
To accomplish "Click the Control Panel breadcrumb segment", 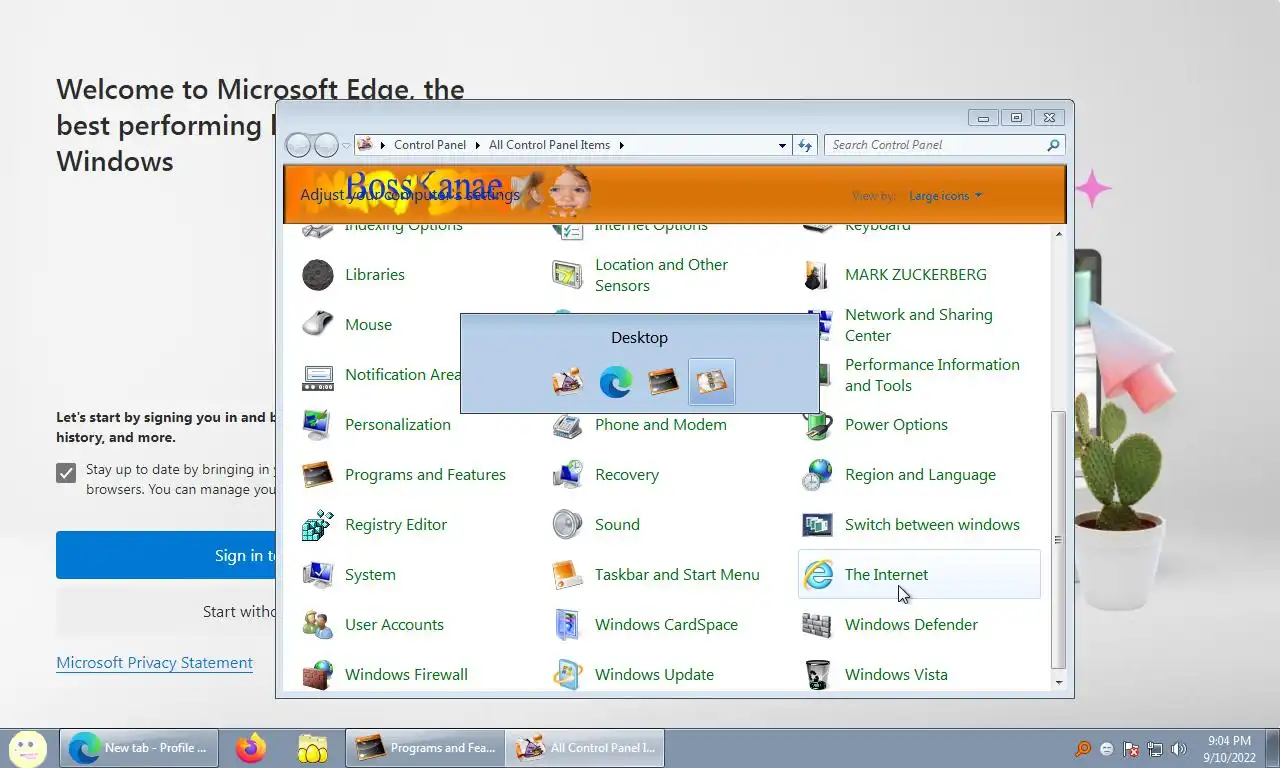I will (x=430, y=145).
